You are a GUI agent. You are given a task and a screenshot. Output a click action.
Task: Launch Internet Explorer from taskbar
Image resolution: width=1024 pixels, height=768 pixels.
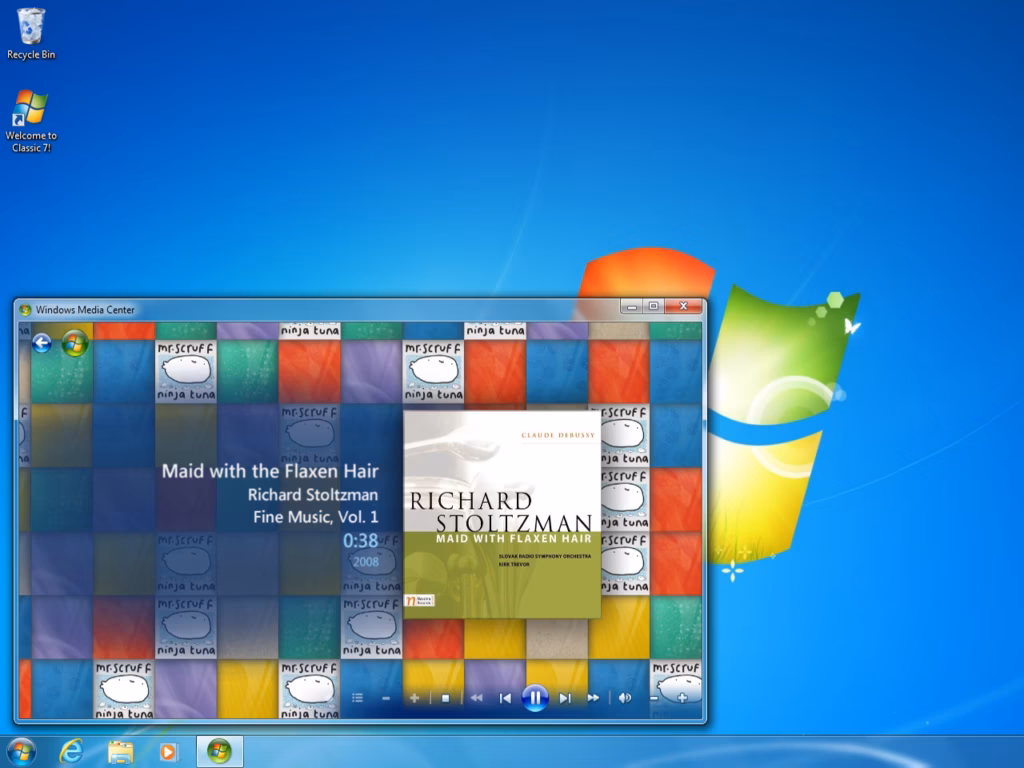pos(71,752)
